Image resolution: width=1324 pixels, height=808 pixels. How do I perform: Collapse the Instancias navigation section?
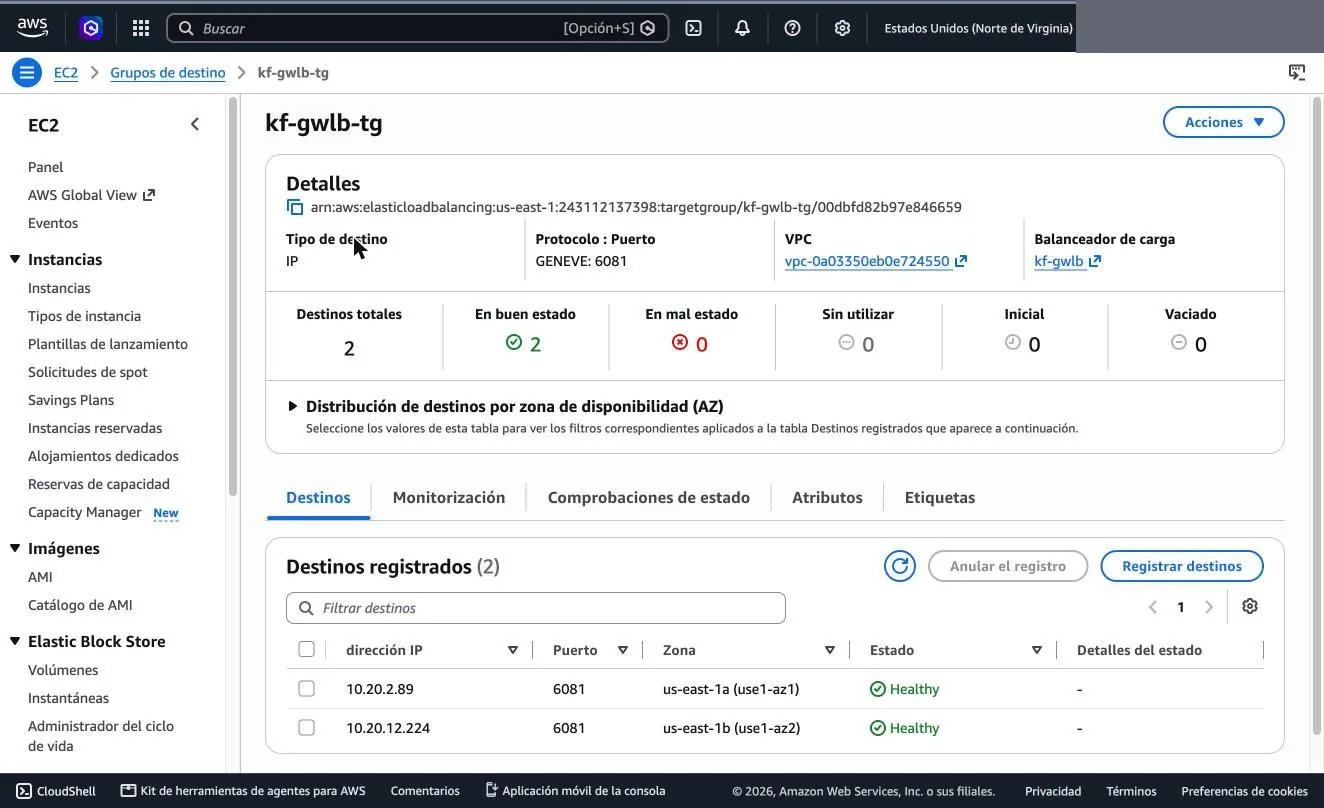click(15, 259)
